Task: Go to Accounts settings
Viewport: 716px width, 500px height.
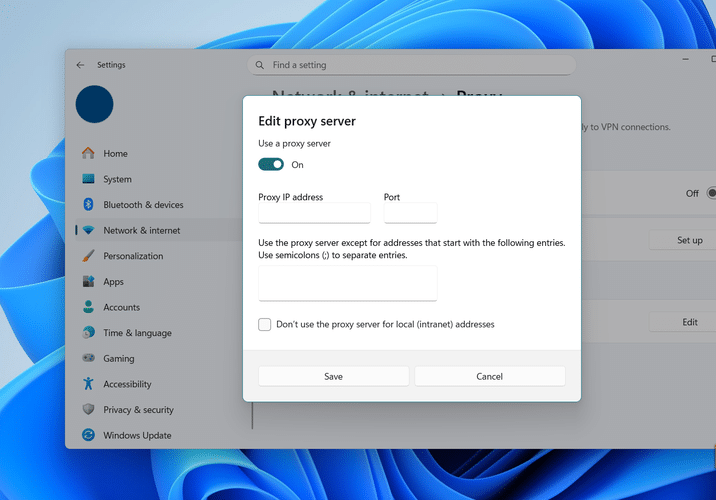Action: click(x=159, y=307)
